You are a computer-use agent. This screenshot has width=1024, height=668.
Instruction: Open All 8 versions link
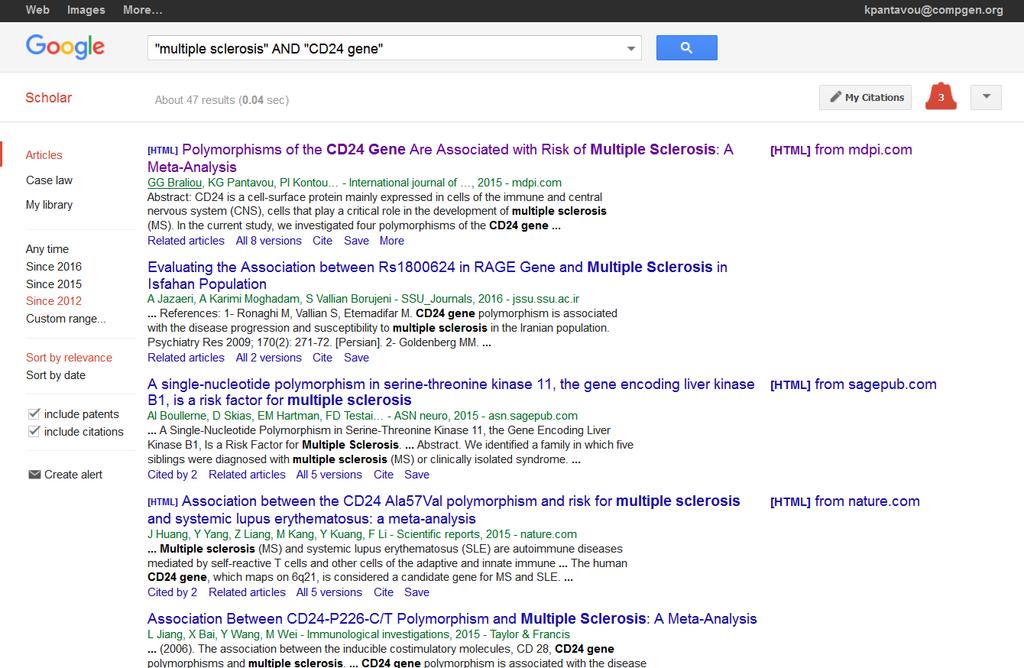point(268,240)
